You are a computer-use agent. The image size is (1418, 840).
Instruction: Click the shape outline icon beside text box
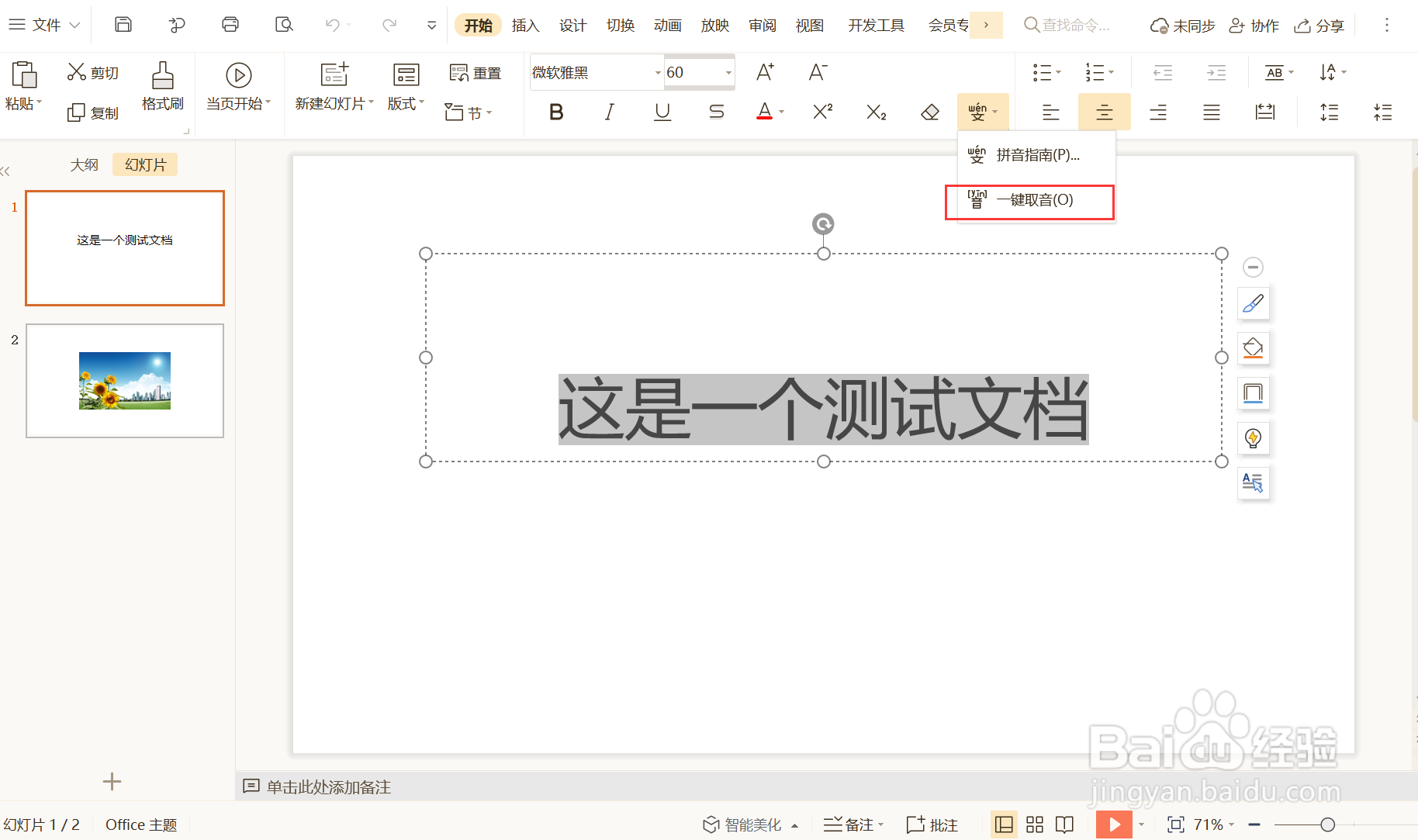point(1253,393)
